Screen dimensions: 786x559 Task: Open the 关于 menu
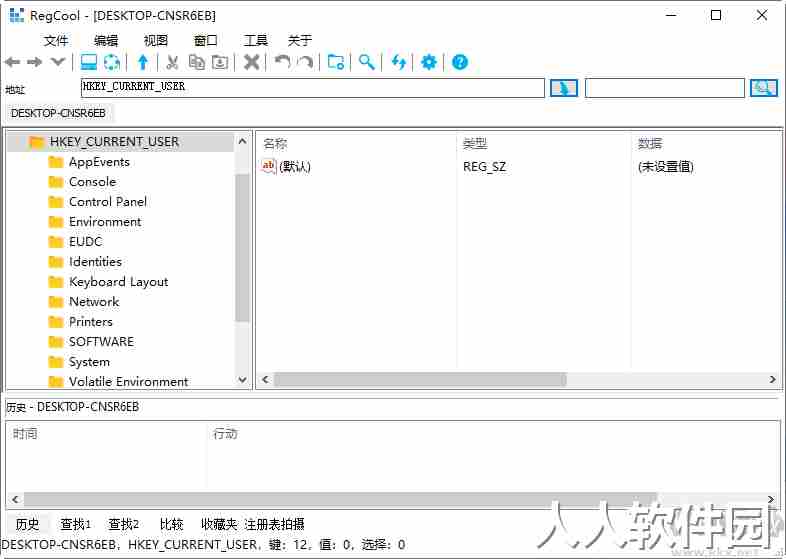[300, 40]
